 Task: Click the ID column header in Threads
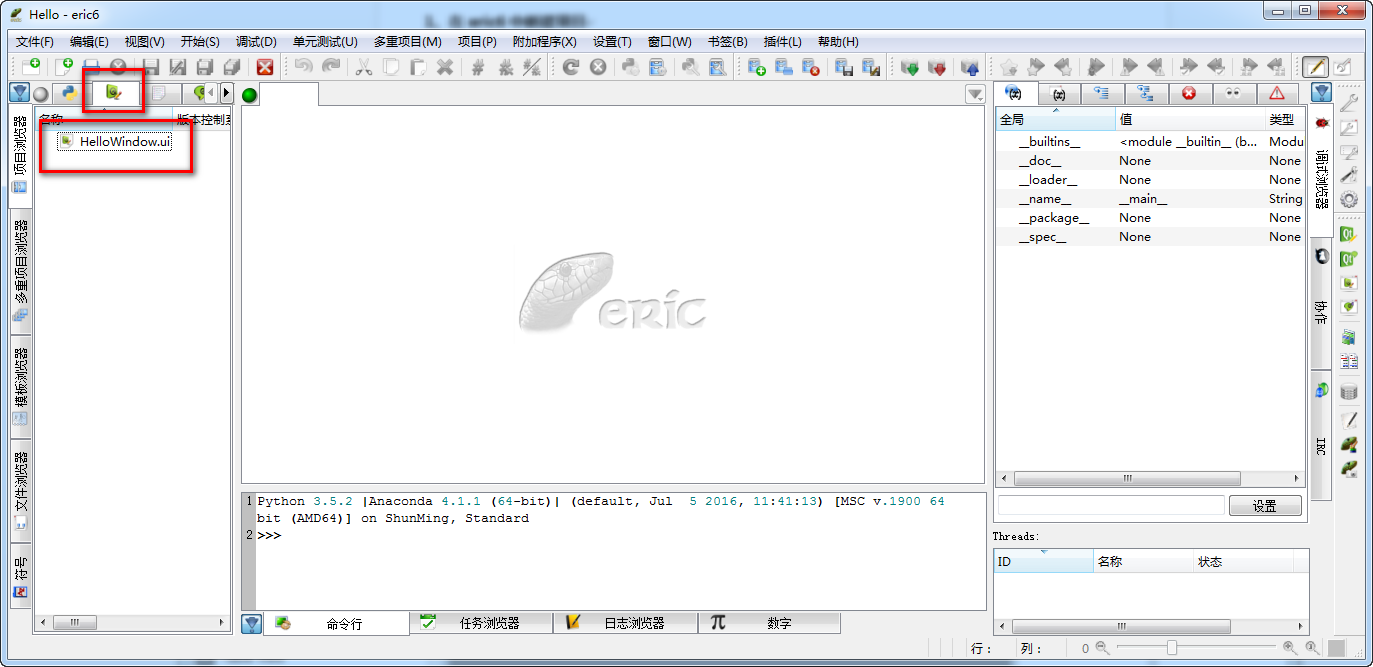coord(1043,562)
